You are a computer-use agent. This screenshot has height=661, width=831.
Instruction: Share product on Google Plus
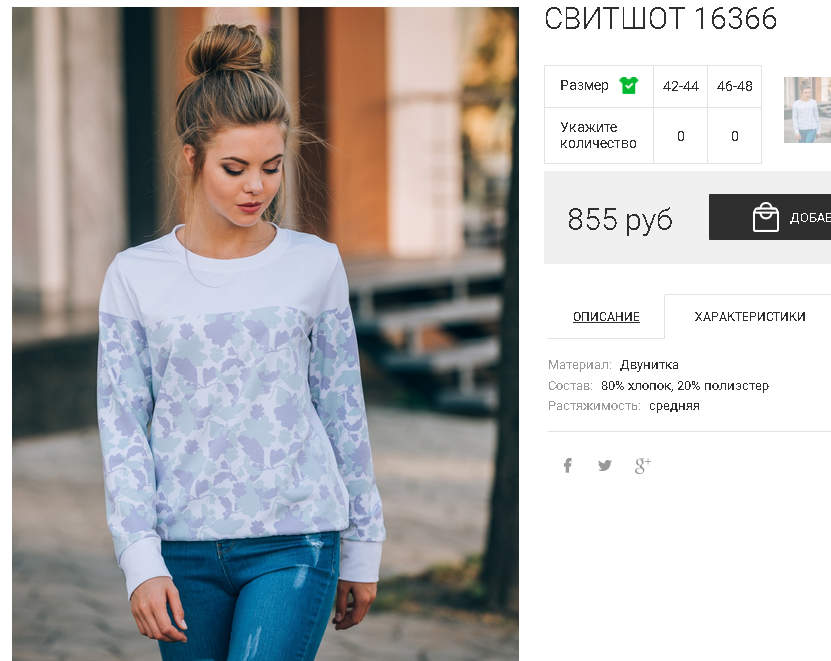[643, 465]
